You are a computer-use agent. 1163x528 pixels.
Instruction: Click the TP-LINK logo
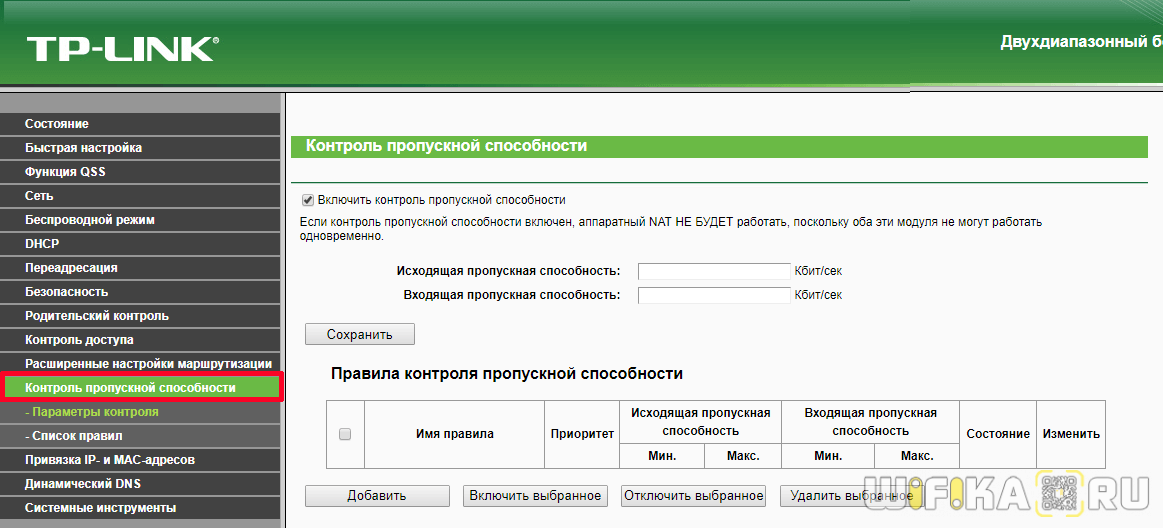pyautogui.click(x=122, y=48)
